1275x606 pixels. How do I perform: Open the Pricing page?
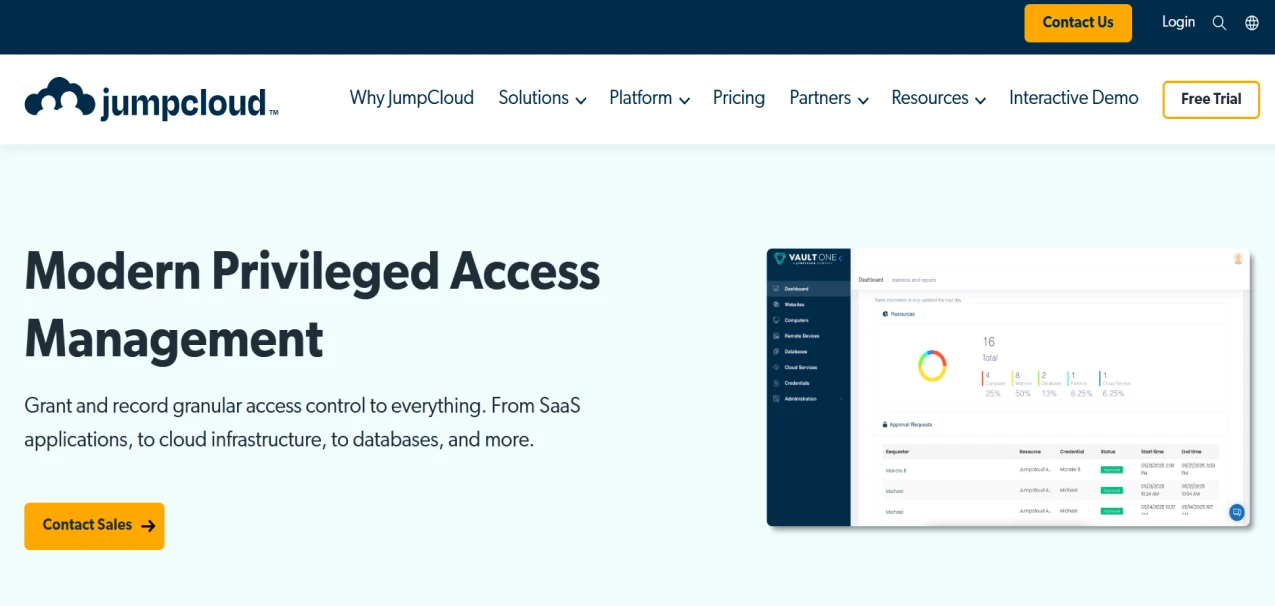(x=739, y=98)
